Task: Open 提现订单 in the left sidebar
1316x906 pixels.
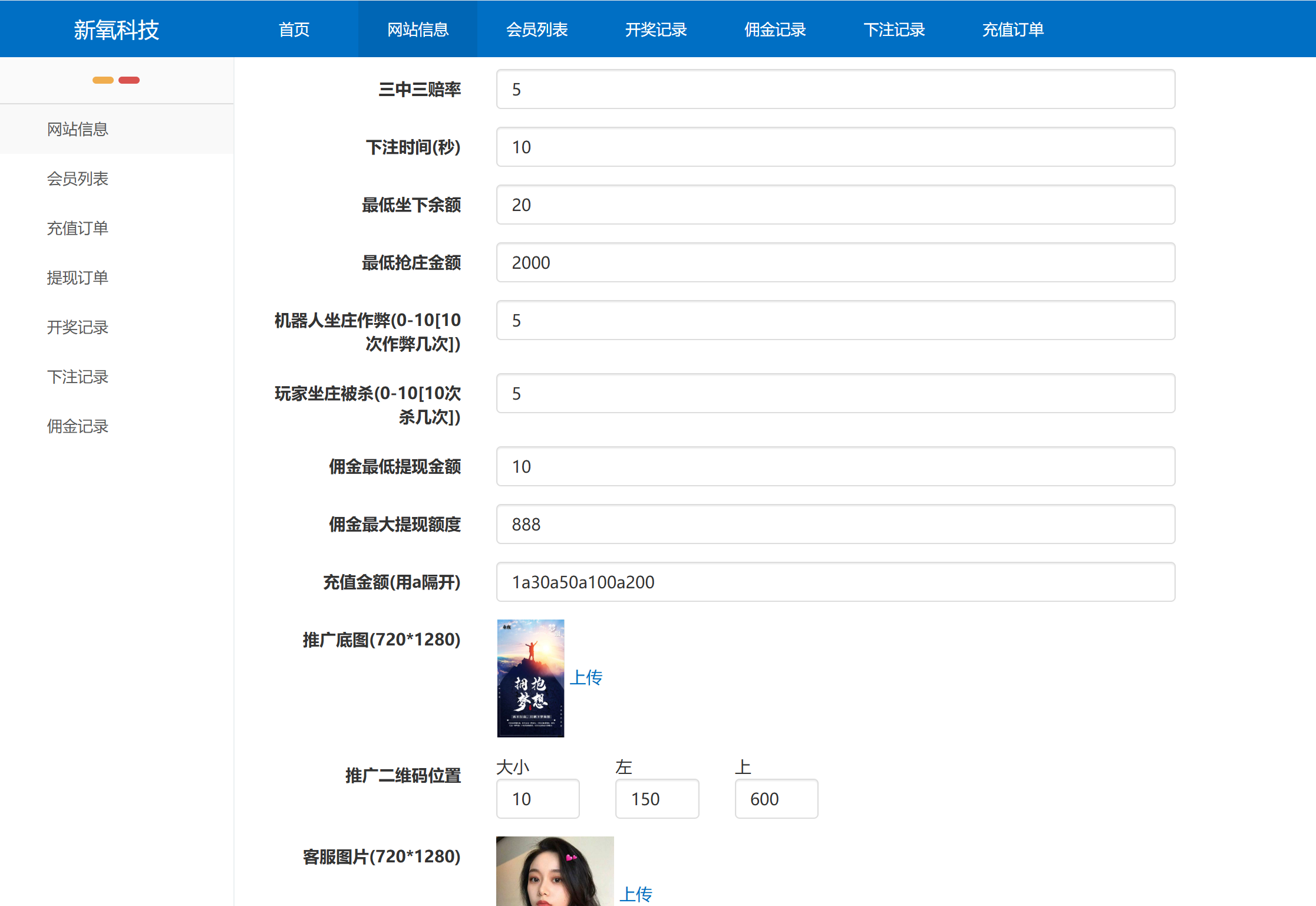Action: [x=78, y=278]
